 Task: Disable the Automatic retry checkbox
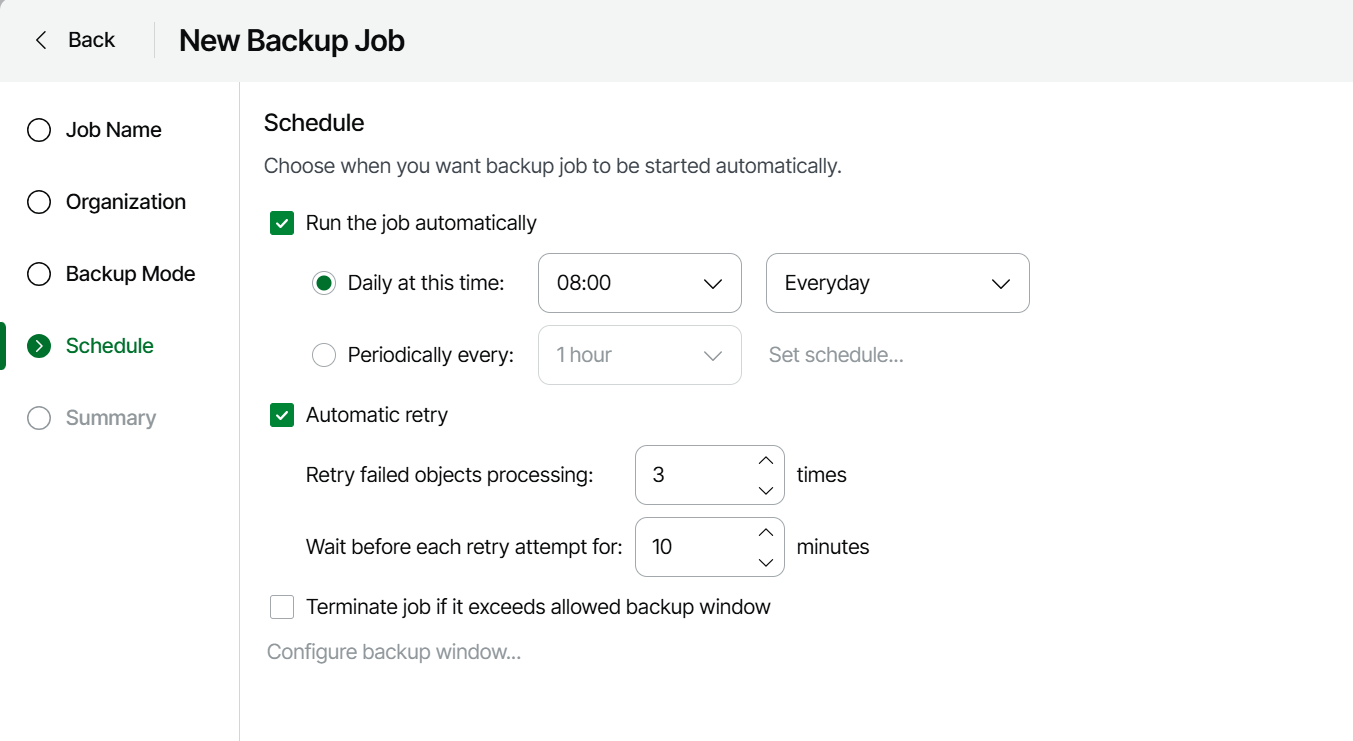[282, 415]
